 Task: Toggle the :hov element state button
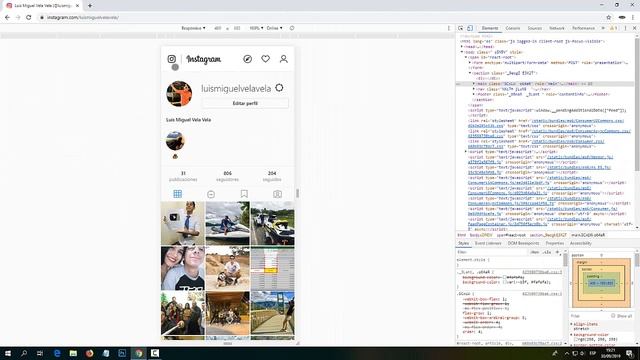534,252
